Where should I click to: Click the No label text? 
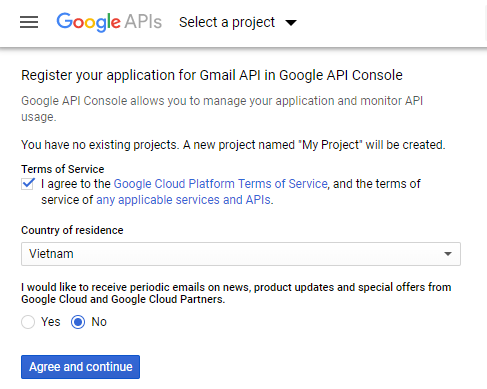(99, 322)
